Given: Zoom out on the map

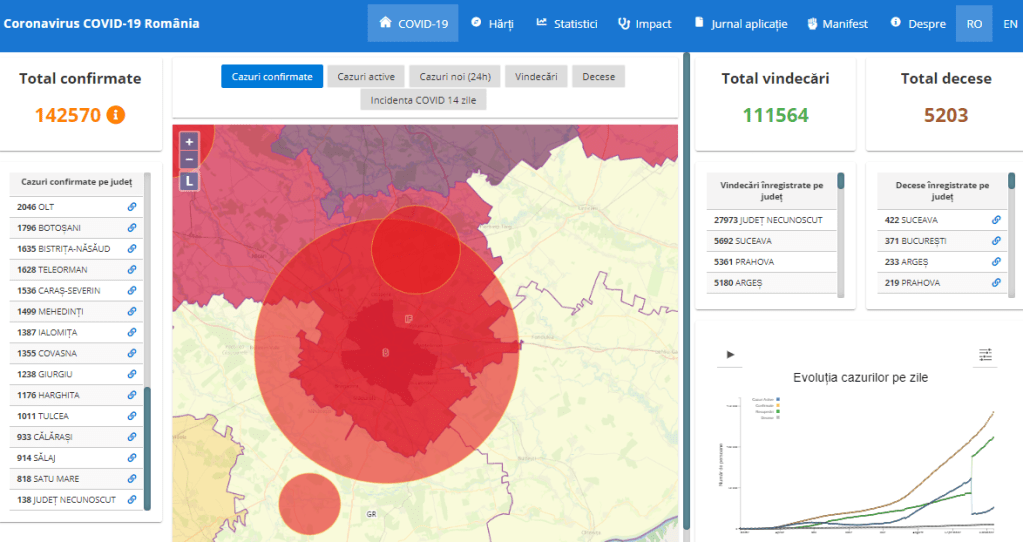Looking at the screenshot, I should (x=189, y=159).
